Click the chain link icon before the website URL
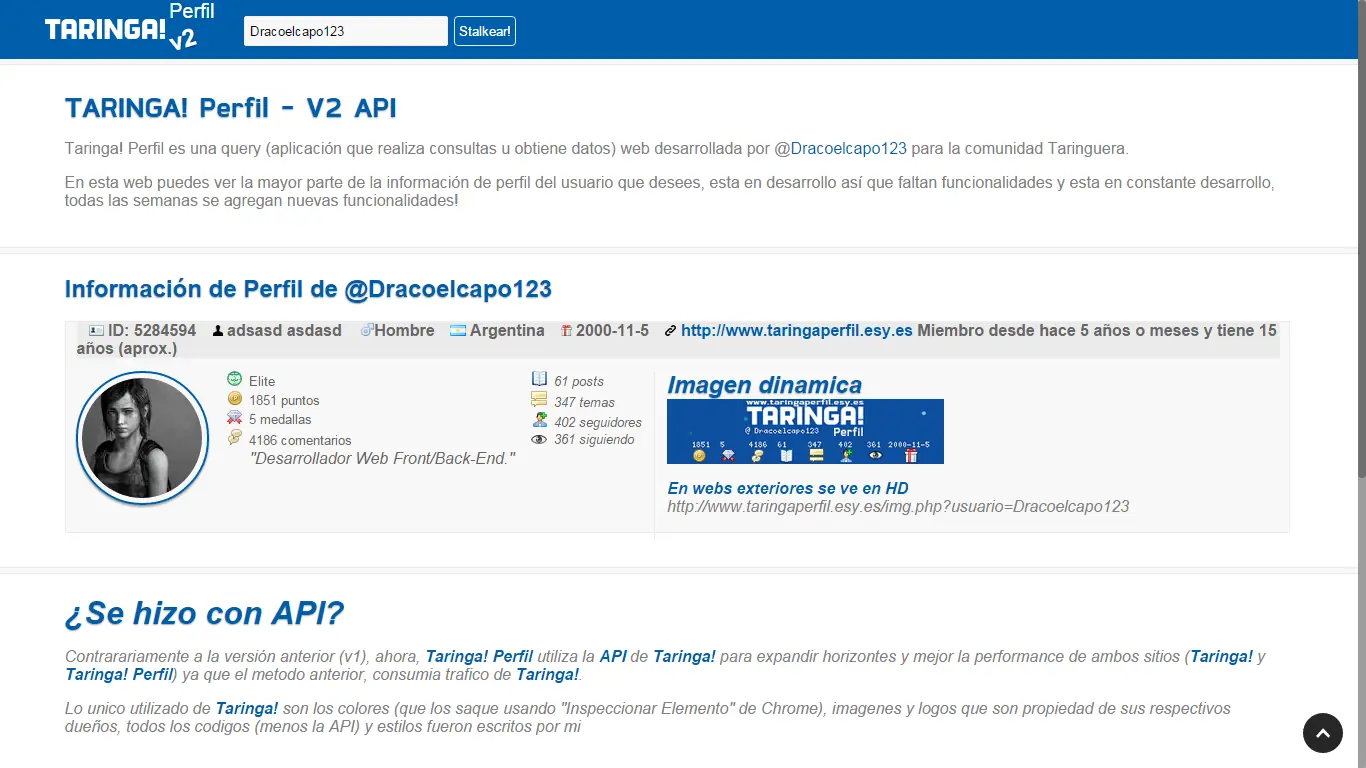Image resolution: width=1366 pixels, height=768 pixels. (670, 331)
